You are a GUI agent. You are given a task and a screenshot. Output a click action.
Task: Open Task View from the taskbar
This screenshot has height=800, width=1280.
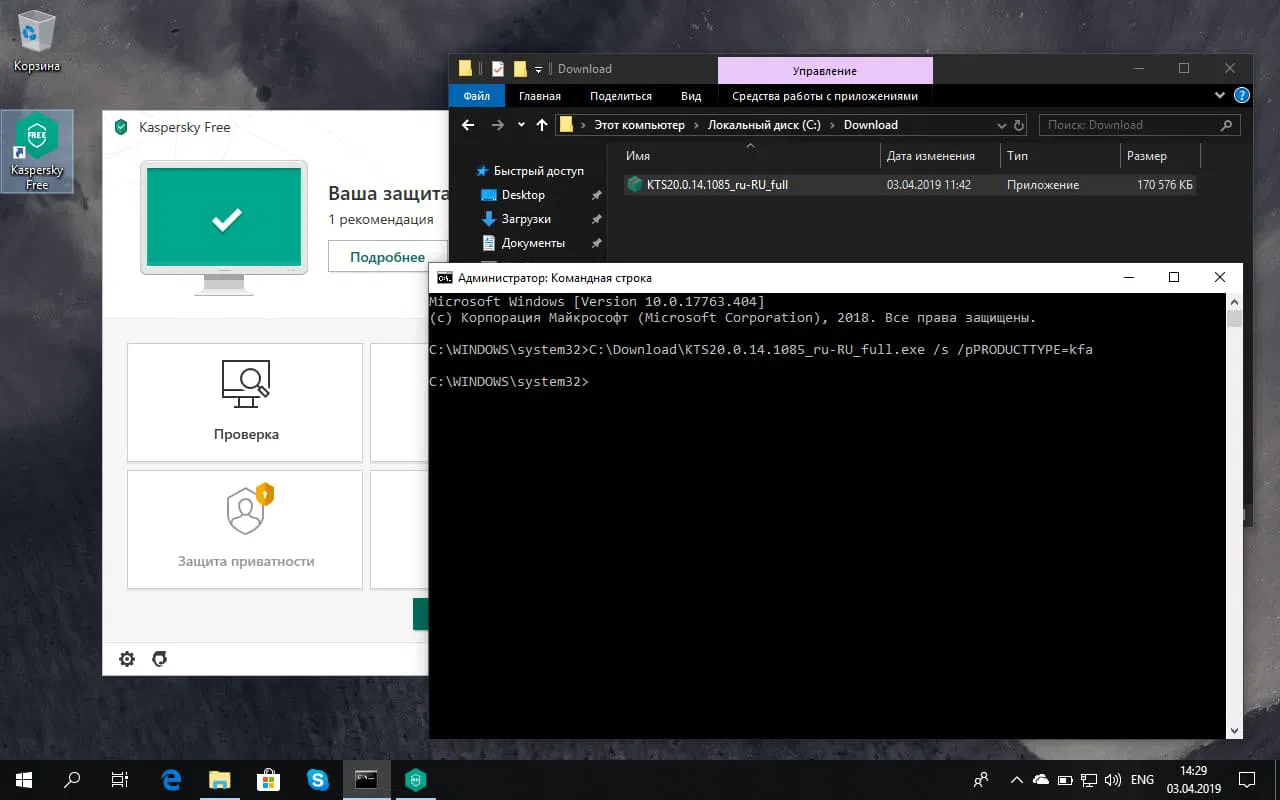pos(120,779)
